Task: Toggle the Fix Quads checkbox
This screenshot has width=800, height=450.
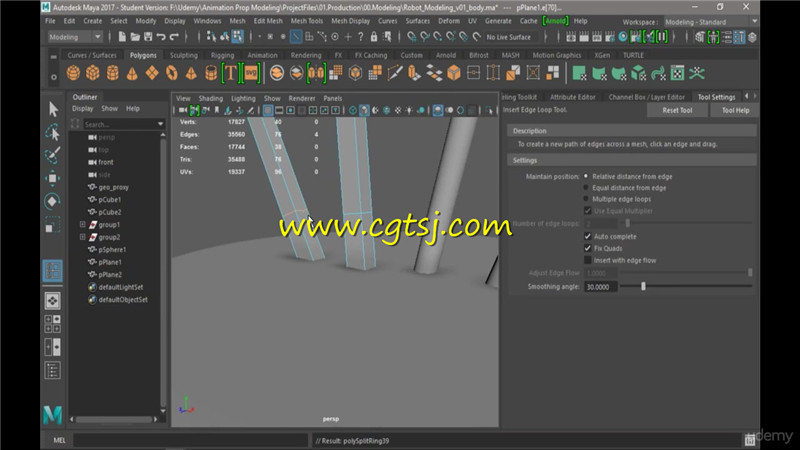Action: click(588, 248)
